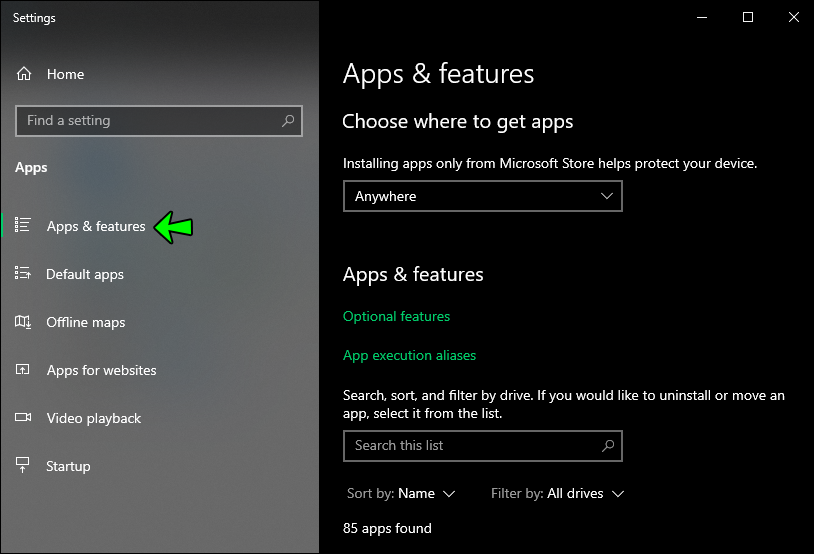
Task: Maximize the Settings window
Action: tap(748, 17)
